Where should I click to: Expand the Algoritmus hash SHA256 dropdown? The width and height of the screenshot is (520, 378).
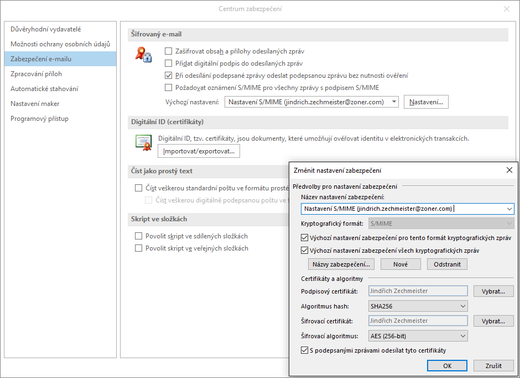tap(463, 306)
